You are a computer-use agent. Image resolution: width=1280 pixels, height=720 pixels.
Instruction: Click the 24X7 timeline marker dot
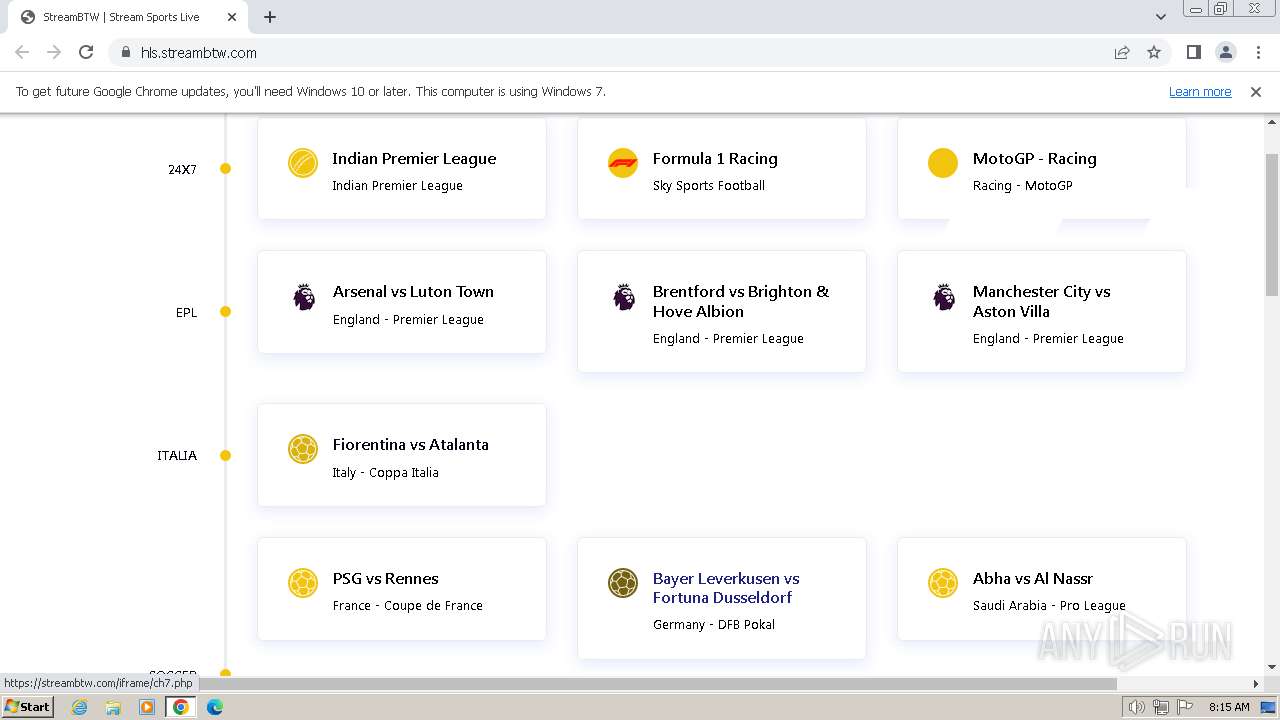pos(225,168)
